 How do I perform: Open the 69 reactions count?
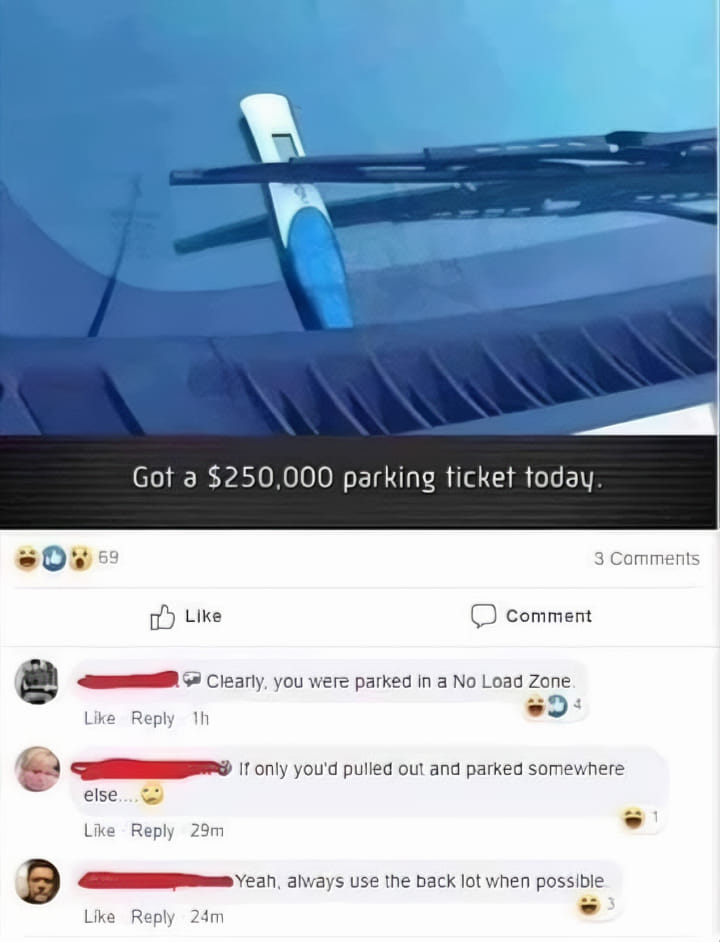(108, 558)
